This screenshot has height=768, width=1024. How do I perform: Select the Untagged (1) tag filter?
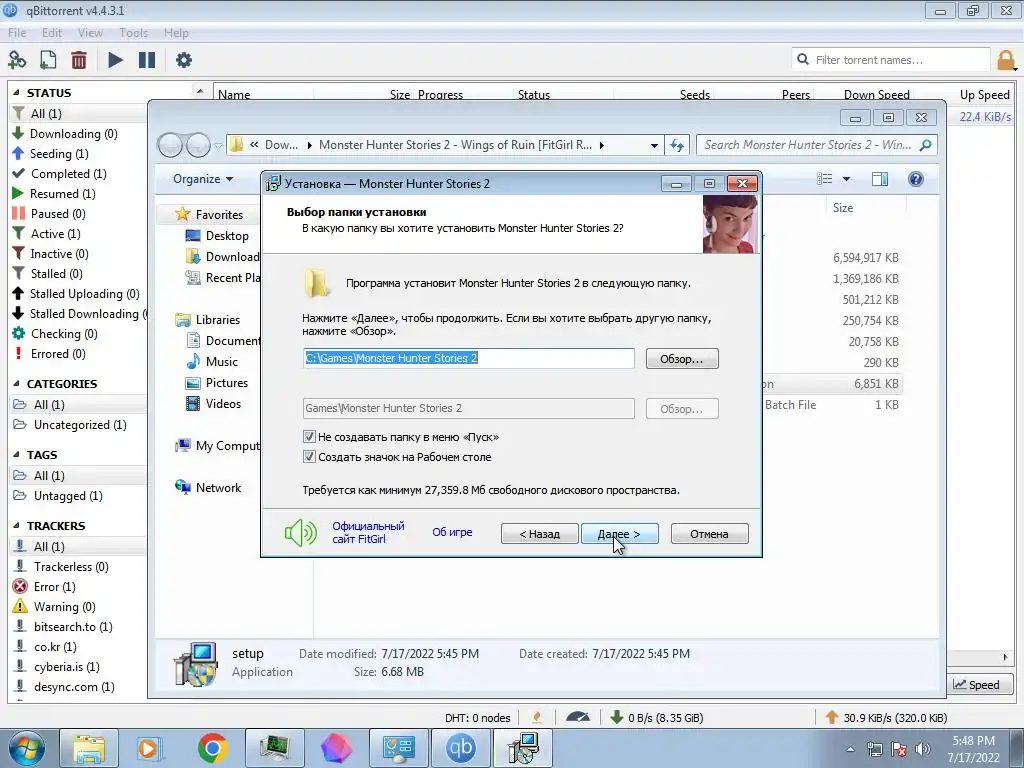point(68,496)
